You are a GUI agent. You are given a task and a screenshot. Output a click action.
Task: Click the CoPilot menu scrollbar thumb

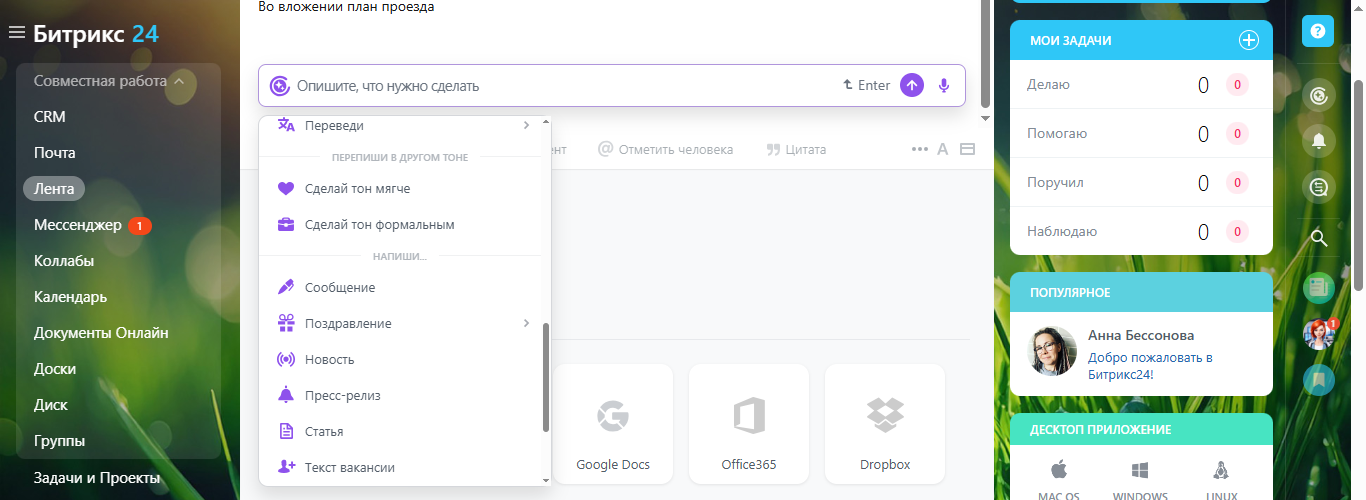[x=546, y=377]
